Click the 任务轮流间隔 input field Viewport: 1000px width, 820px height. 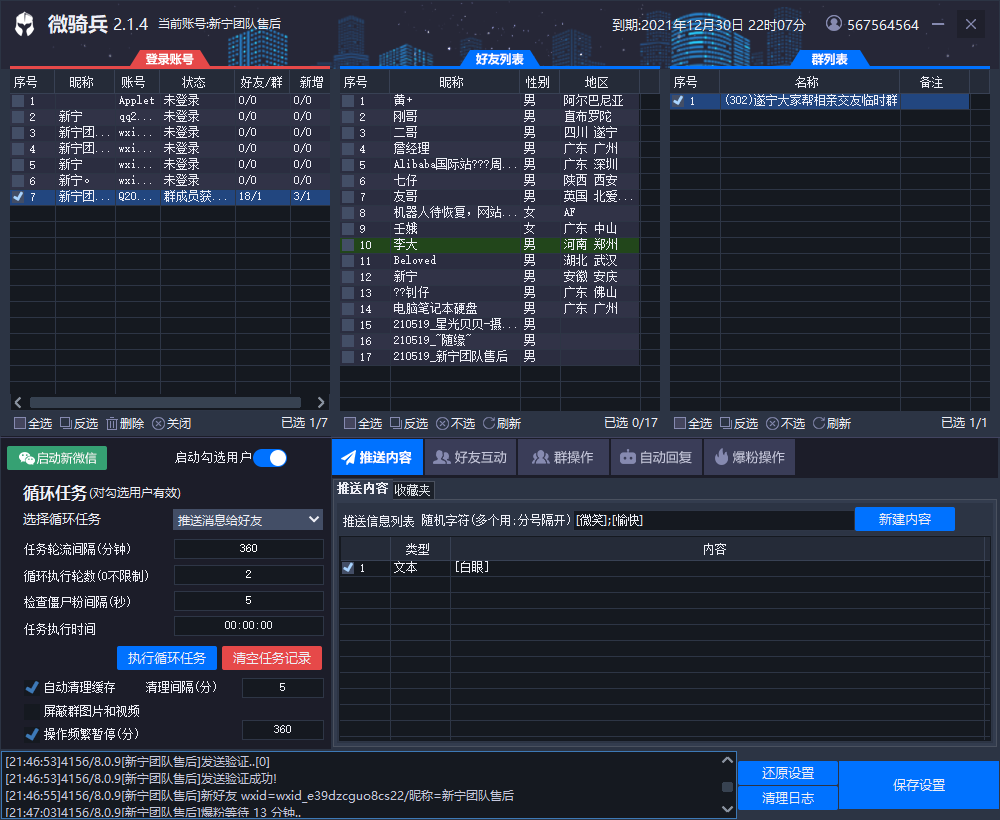tap(248, 548)
